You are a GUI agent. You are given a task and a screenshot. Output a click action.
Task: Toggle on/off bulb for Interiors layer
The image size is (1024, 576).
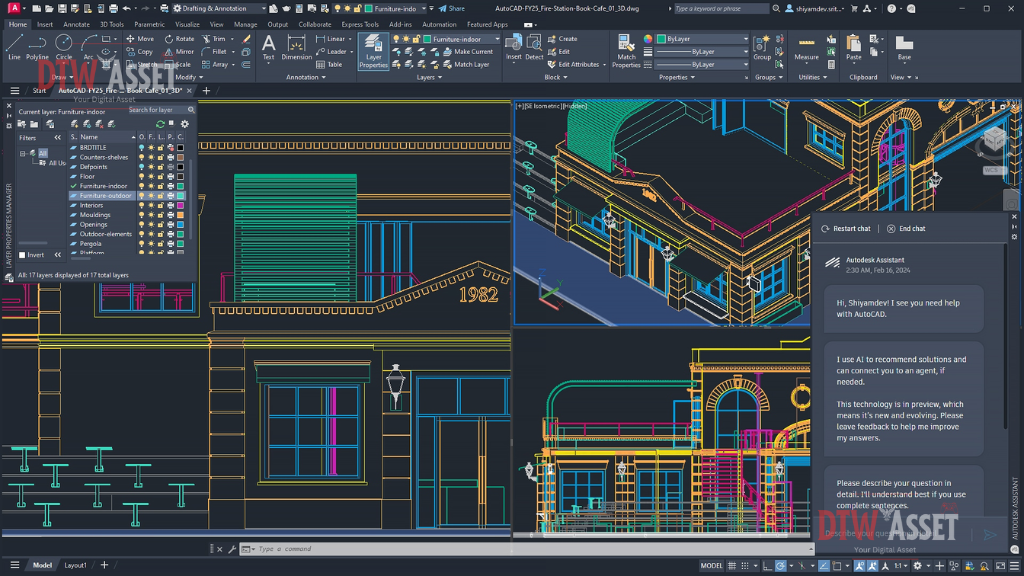(142, 205)
